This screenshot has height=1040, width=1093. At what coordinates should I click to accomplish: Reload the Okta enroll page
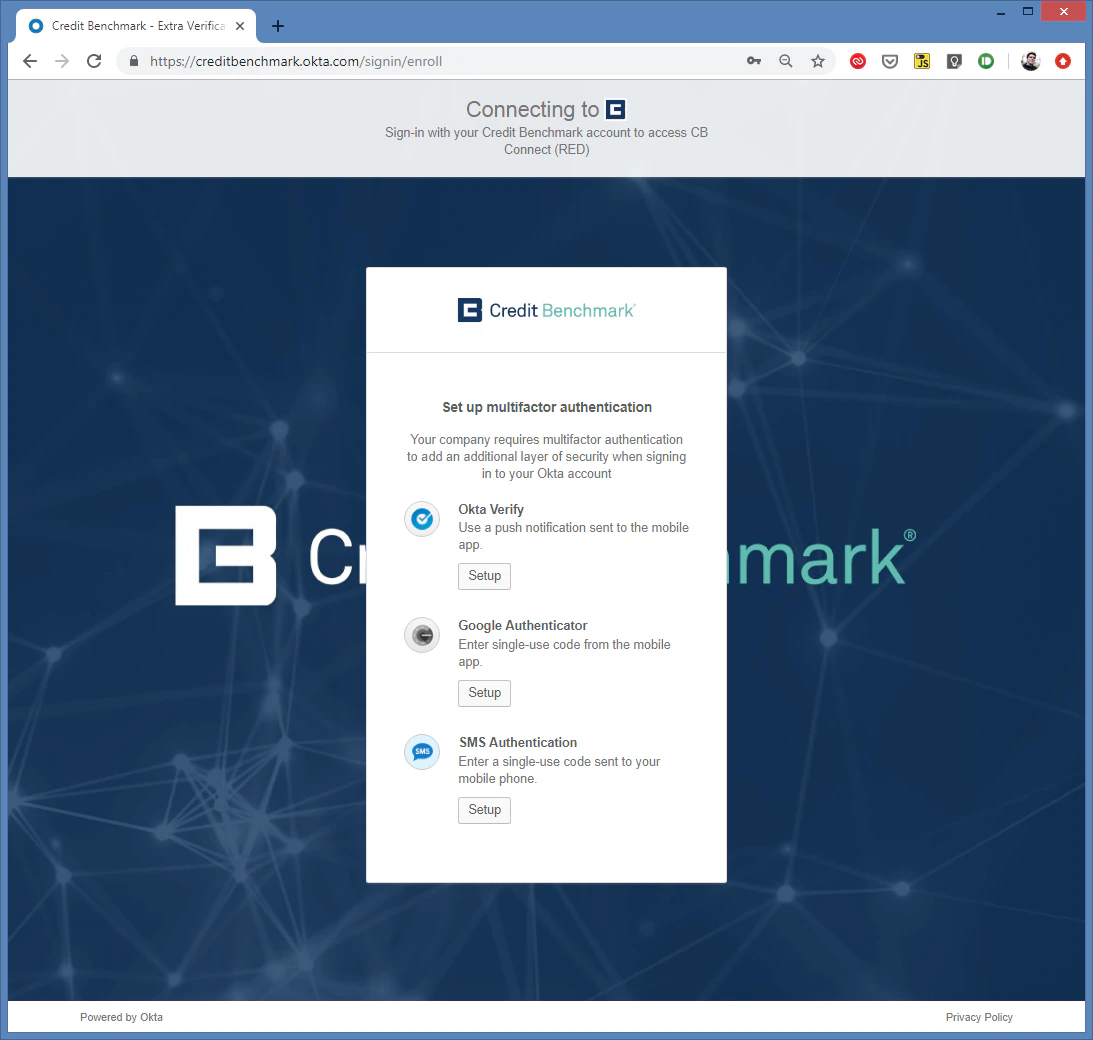click(94, 61)
